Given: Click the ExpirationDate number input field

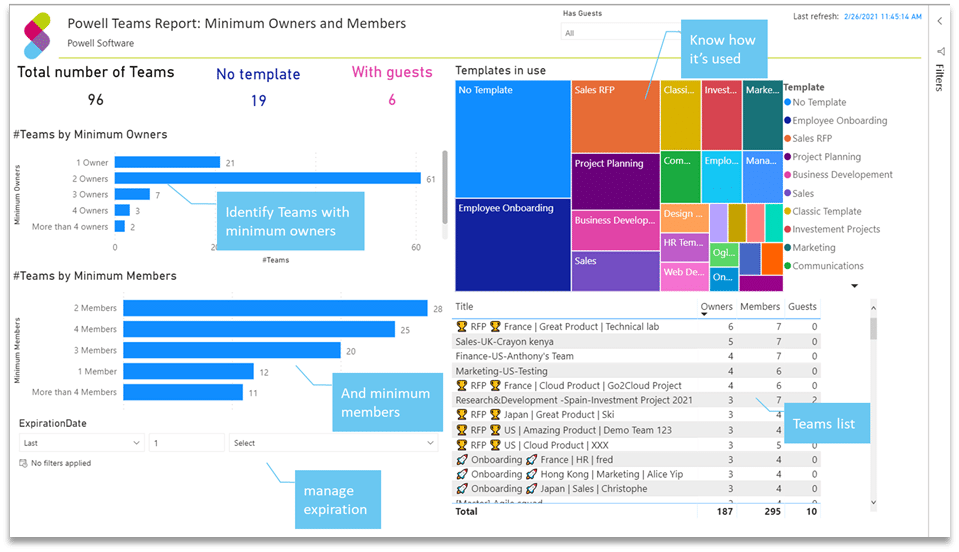Looking at the screenshot, I should [187, 443].
